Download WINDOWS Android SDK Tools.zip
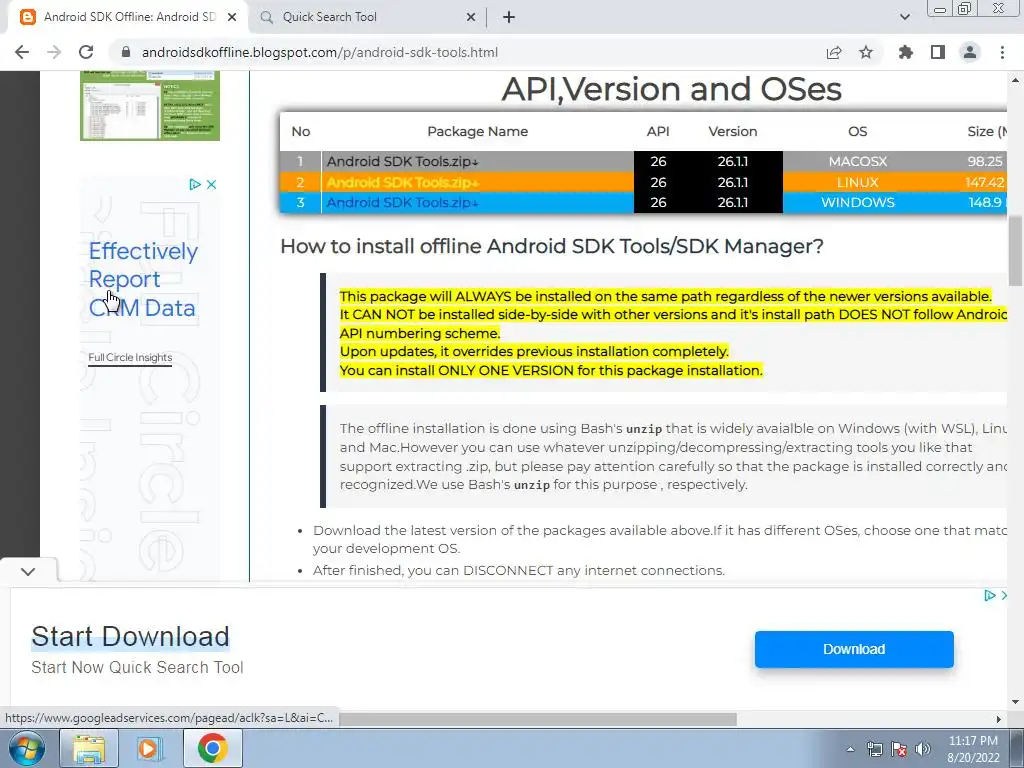1024x768 pixels. [x=402, y=202]
